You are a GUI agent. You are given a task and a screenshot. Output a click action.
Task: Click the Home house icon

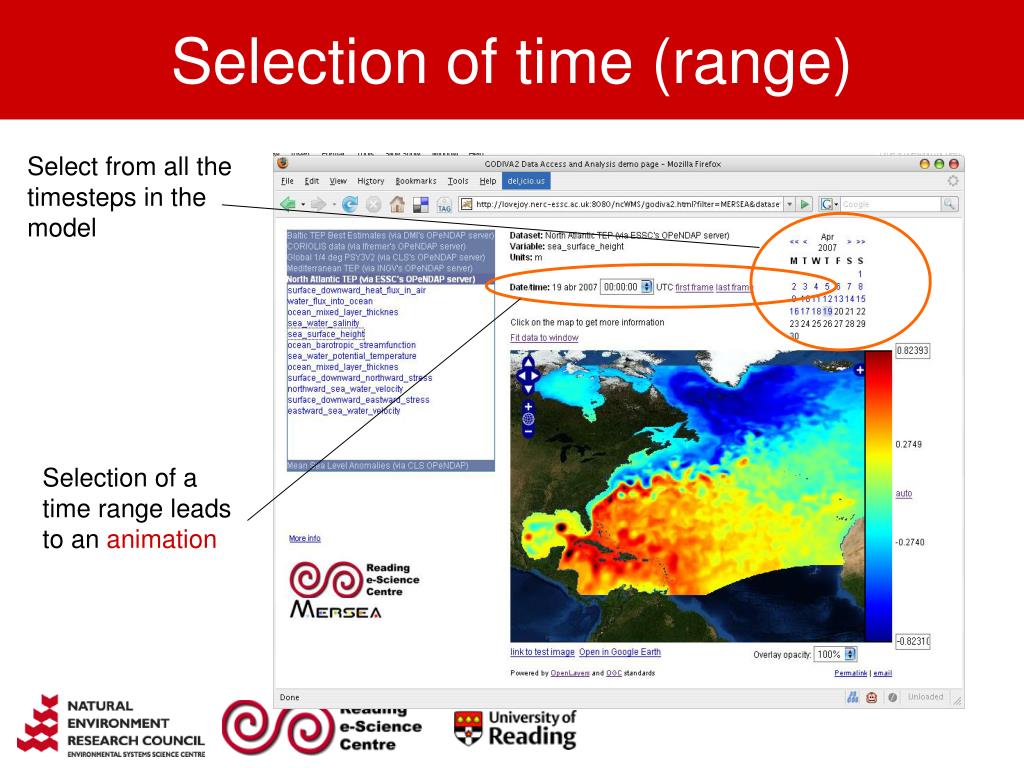click(397, 204)
